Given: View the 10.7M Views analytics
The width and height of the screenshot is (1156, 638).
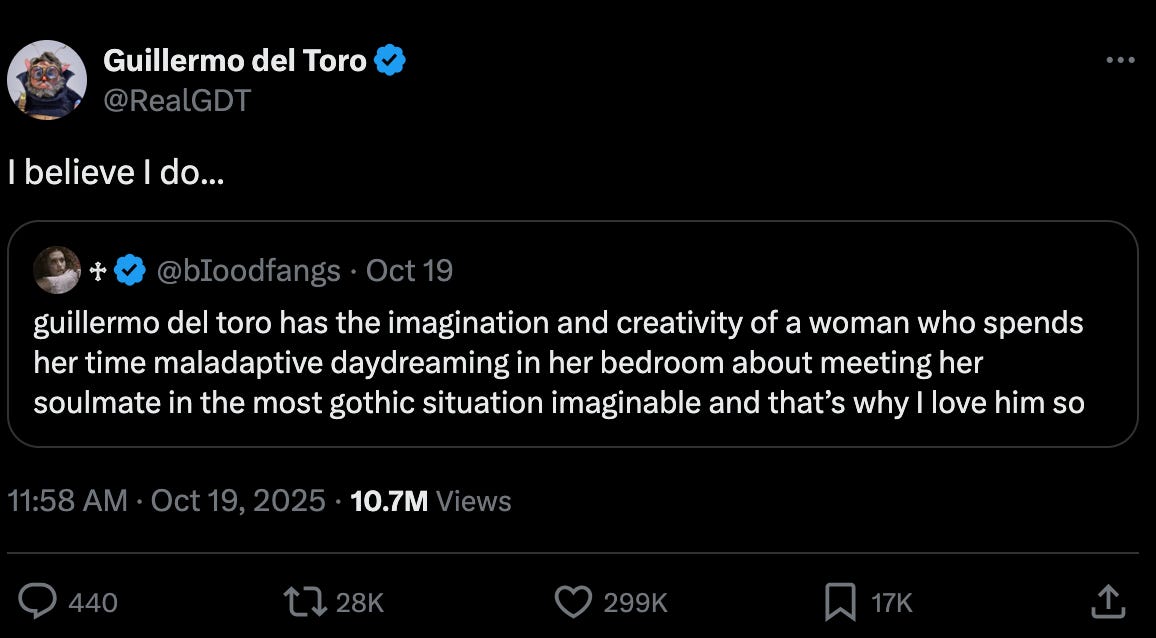Looking at the screenshot, I should pyautogui.click(x=431, y=500).
